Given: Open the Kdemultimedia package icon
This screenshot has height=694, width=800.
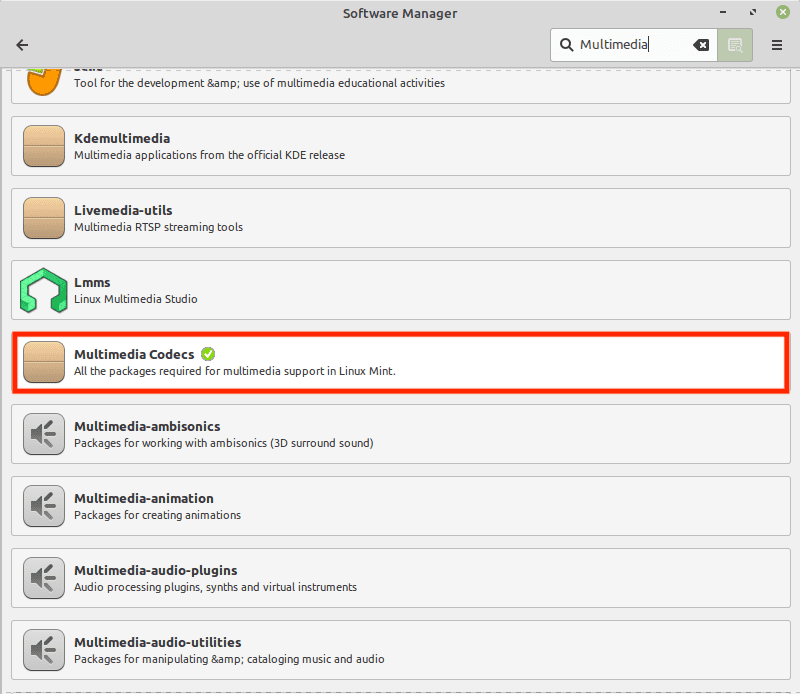Looking at the screenshot, I should click(x=44, y=146).
